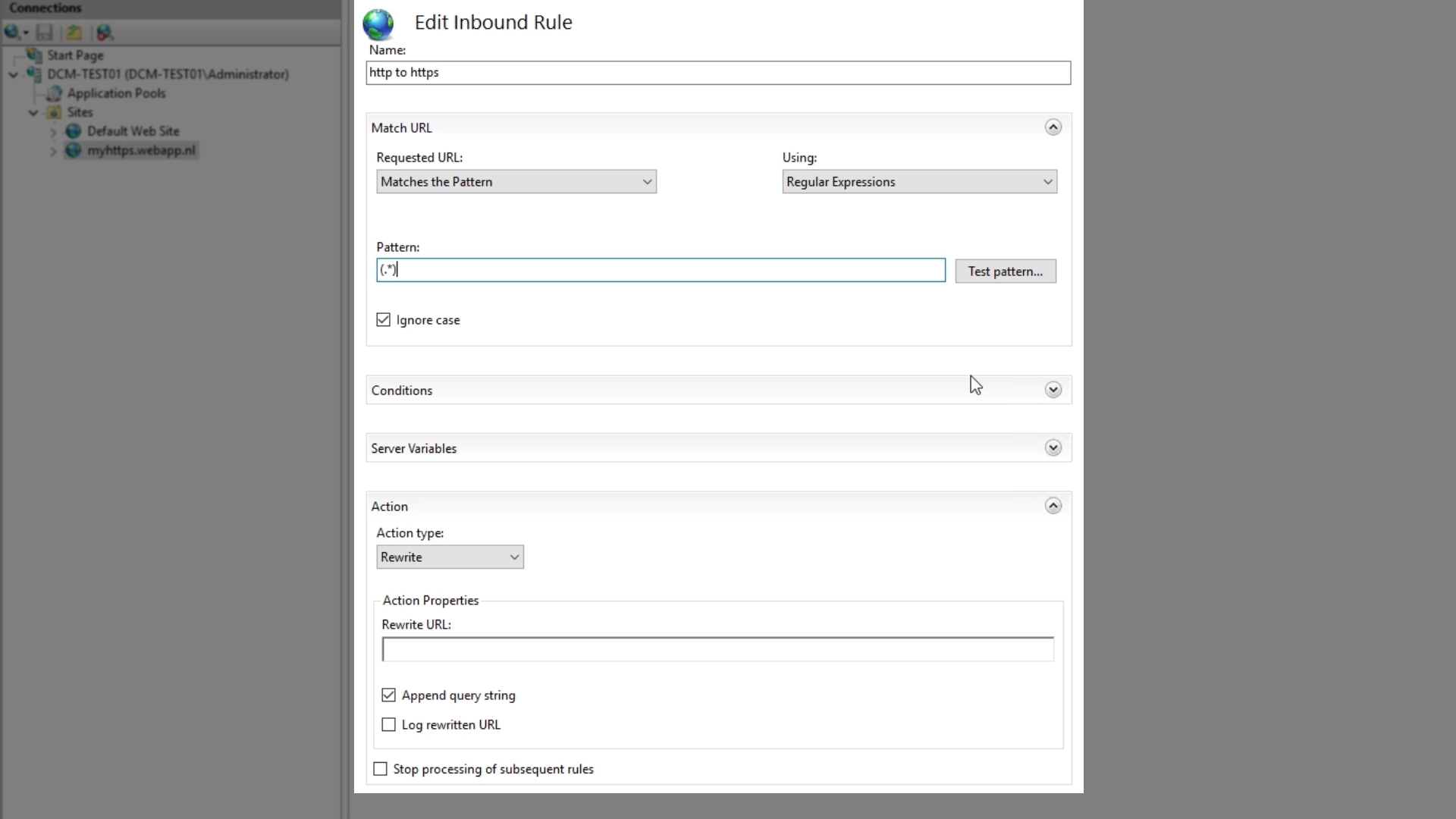This screenshot has height=819, width=1456.
Task: Select the Start Page tree icon
Action: [34, 55]
